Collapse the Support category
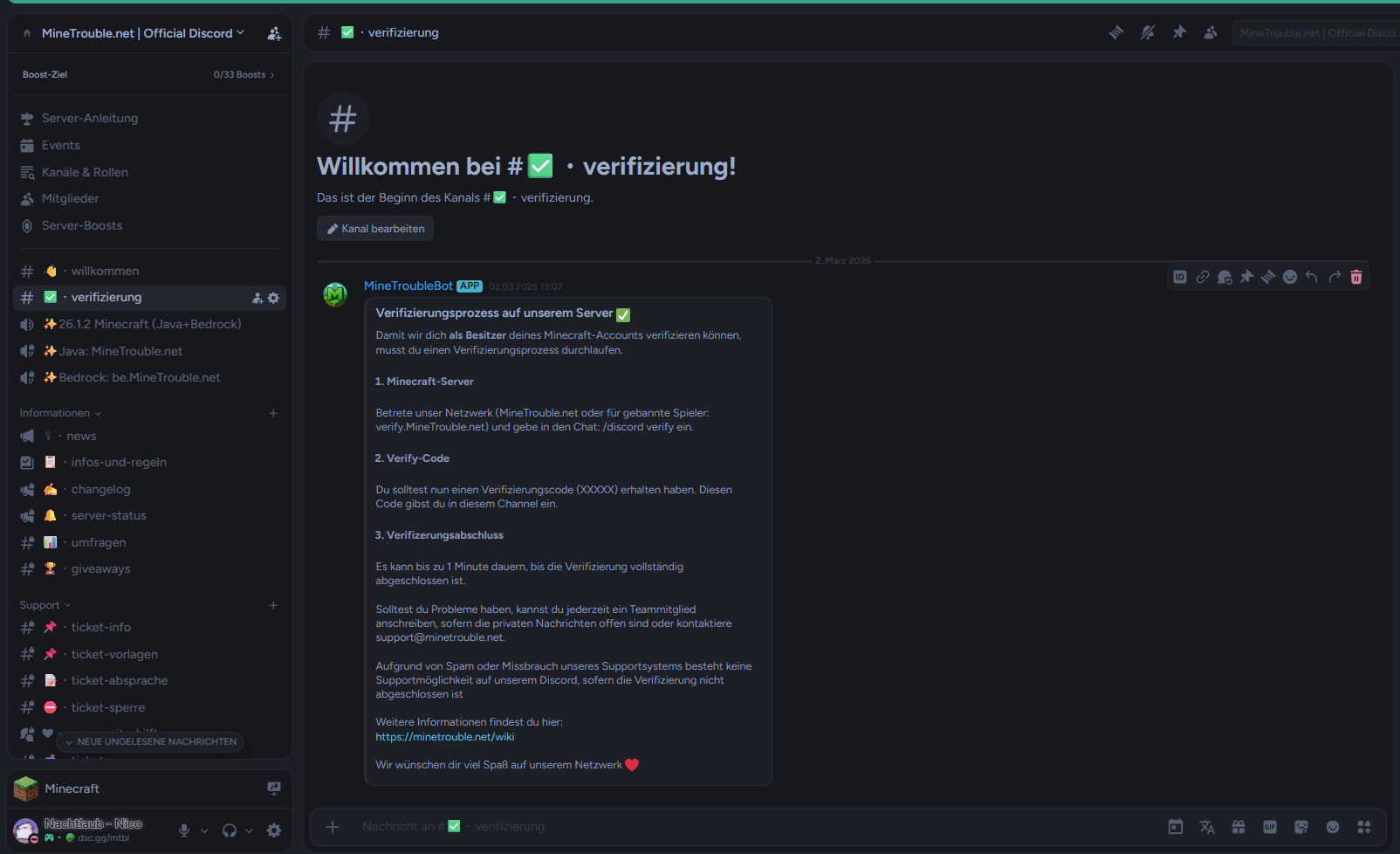 [45, 605]
